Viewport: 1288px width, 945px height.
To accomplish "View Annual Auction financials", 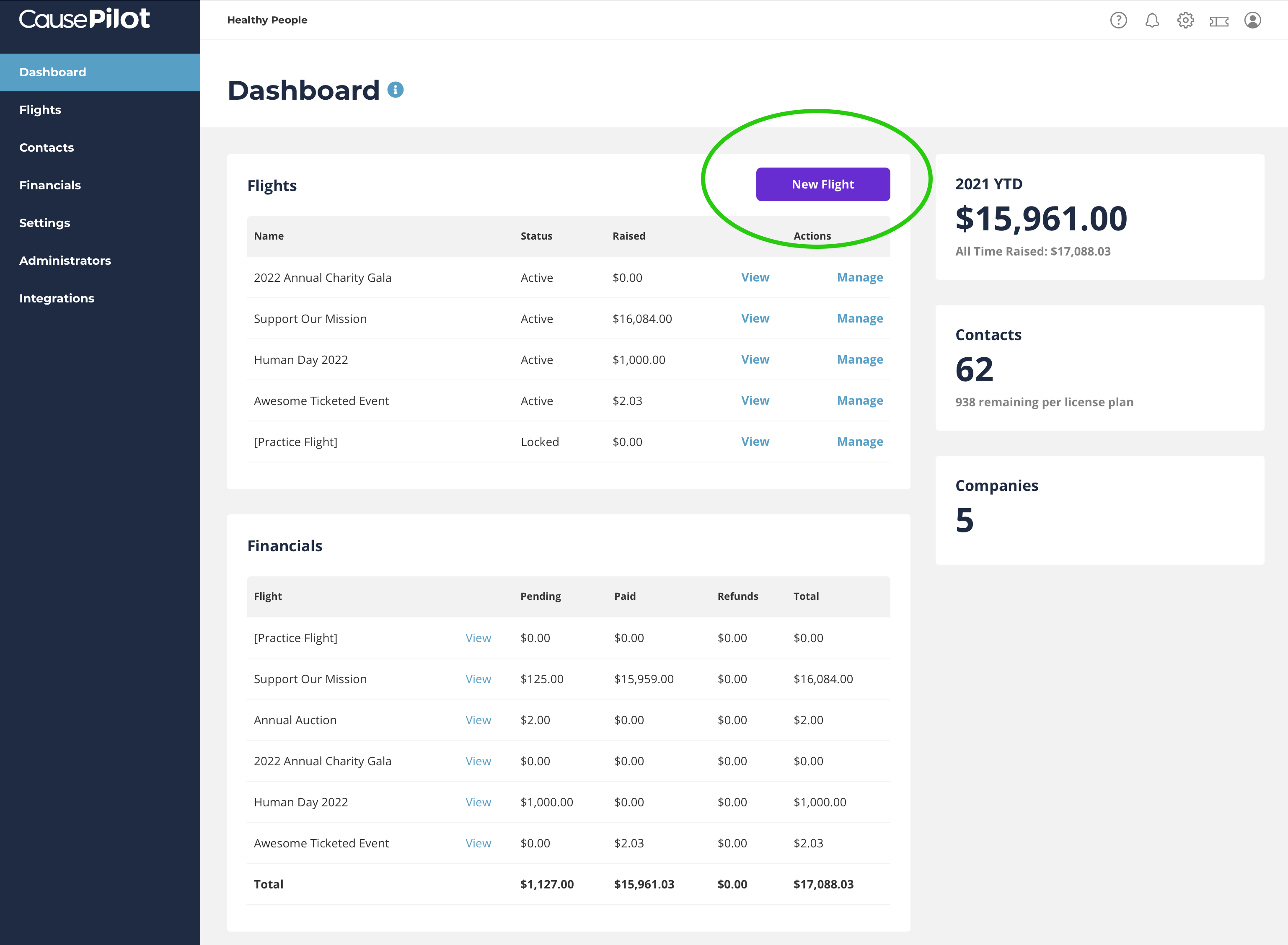I will [x=478, y=720].
